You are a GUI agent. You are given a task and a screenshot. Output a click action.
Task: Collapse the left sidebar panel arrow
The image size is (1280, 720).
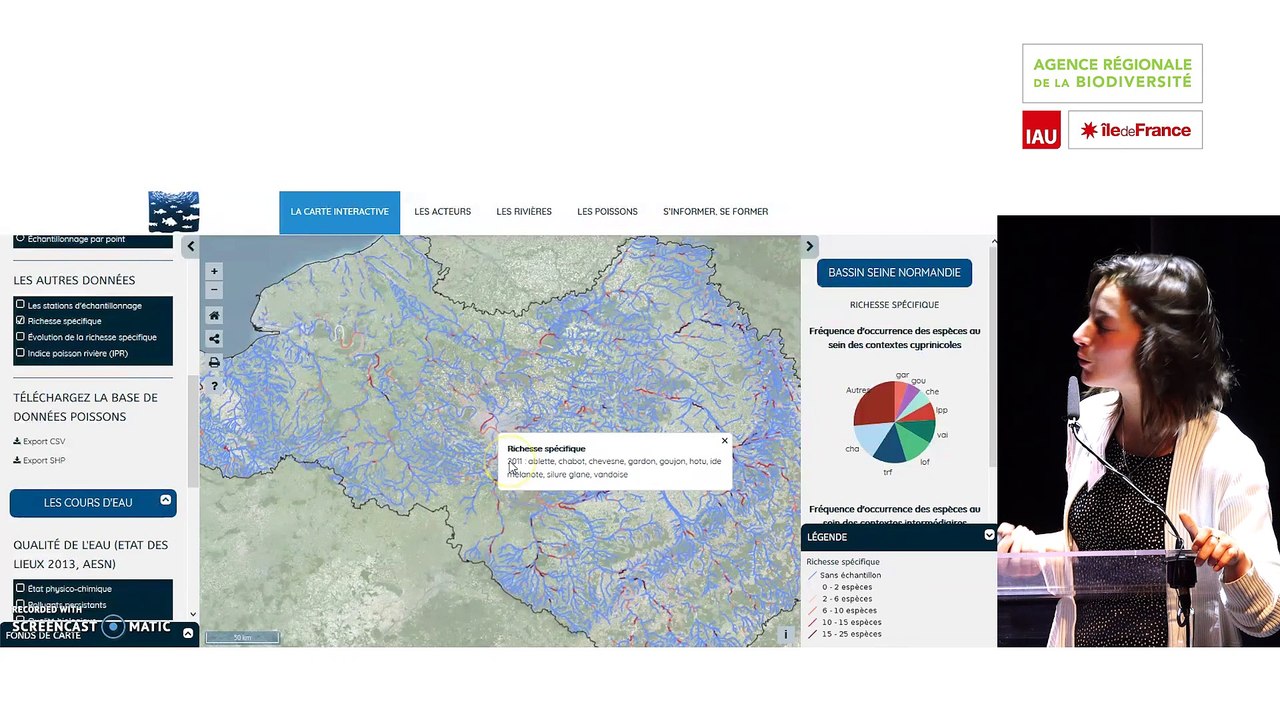tap(190, 246)
